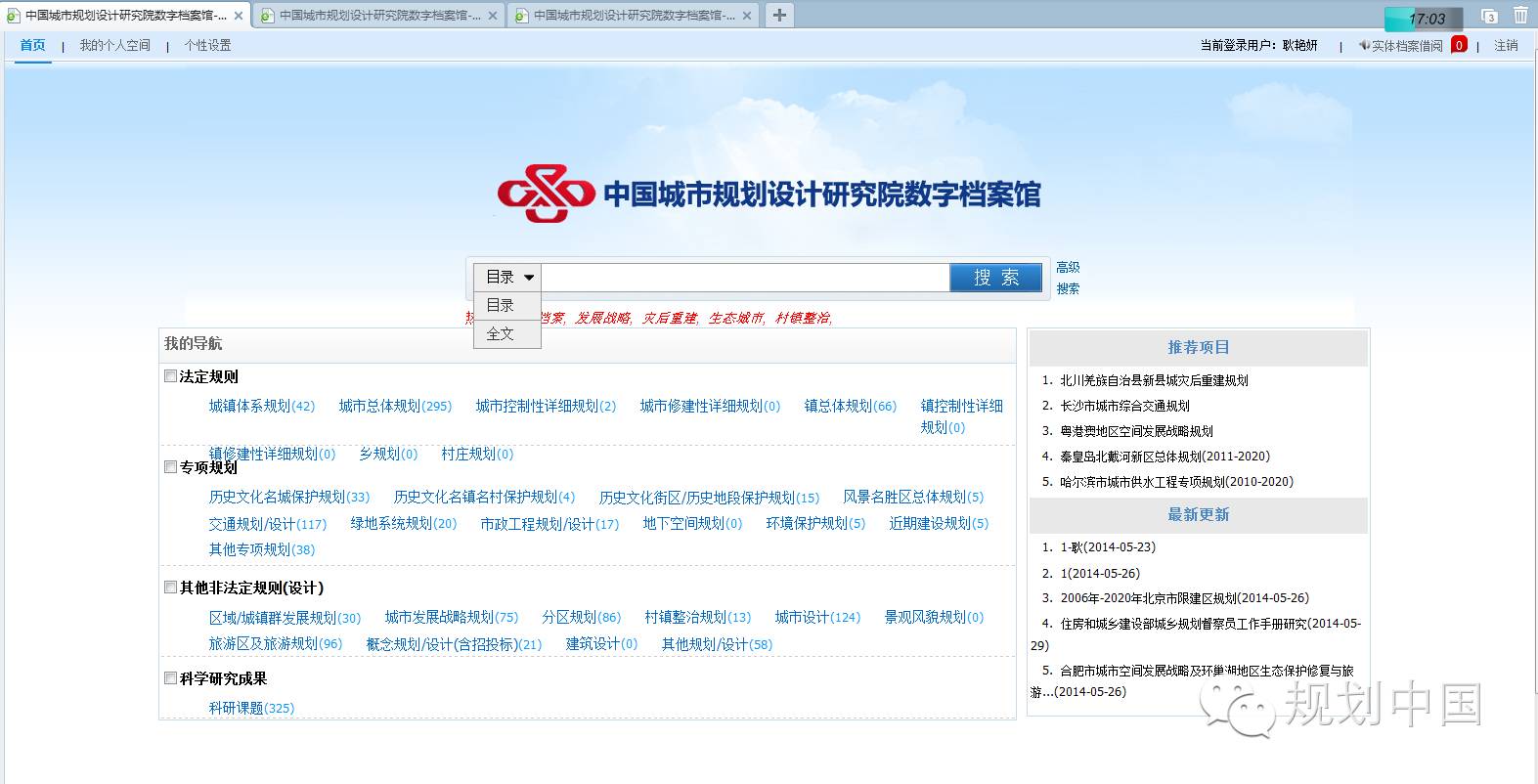The image size is (1538, 784).
Task: Open 近期建设规划(5) category
Action: pyautogui.click(x=939, y=523)
